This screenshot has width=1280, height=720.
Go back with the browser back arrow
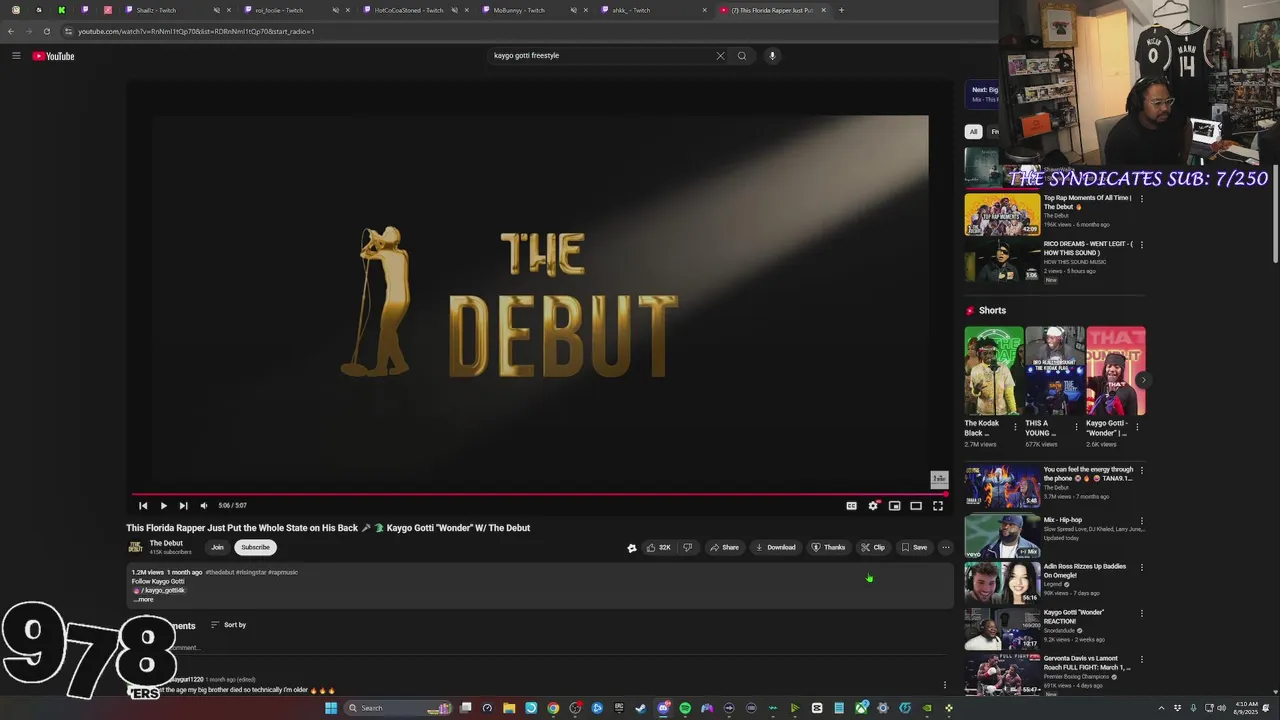[11, 31]
